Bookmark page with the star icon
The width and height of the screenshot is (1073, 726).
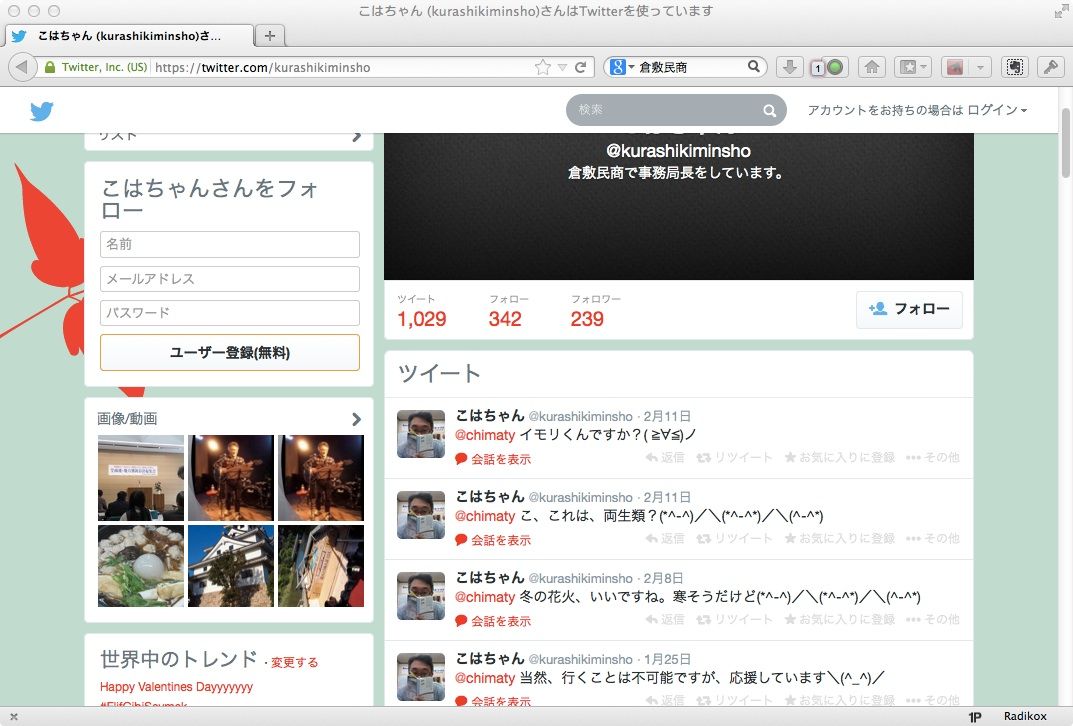(543, 67)
